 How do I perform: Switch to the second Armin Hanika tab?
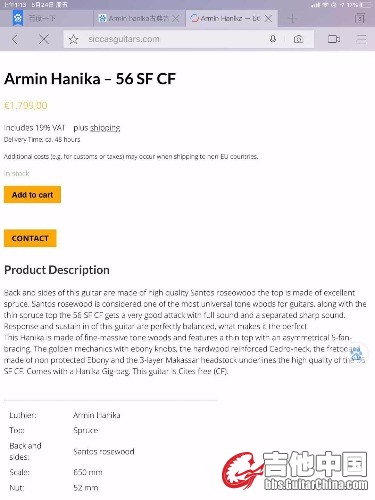pos(134,18)
